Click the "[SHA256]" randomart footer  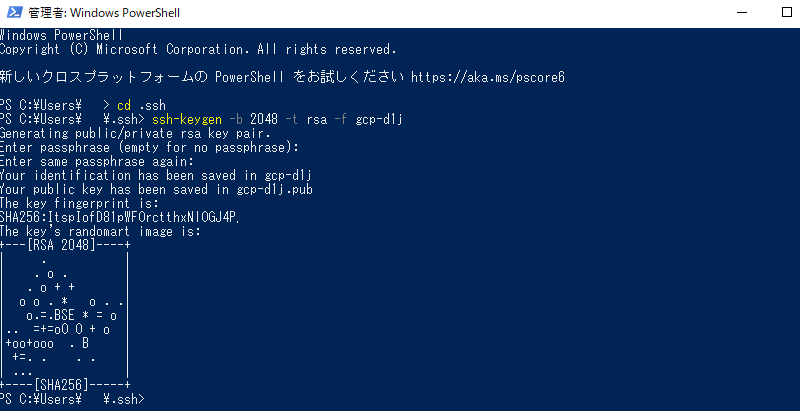(62, 384)
